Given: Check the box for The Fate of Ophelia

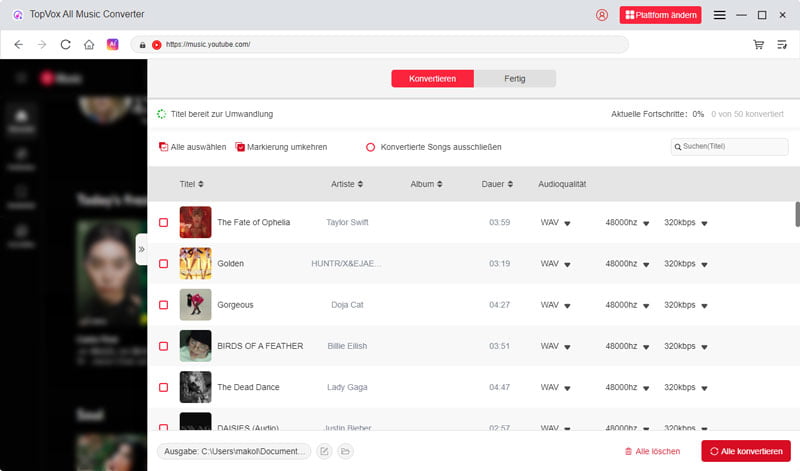Looking at the screenshot, I should pos(164,222).
